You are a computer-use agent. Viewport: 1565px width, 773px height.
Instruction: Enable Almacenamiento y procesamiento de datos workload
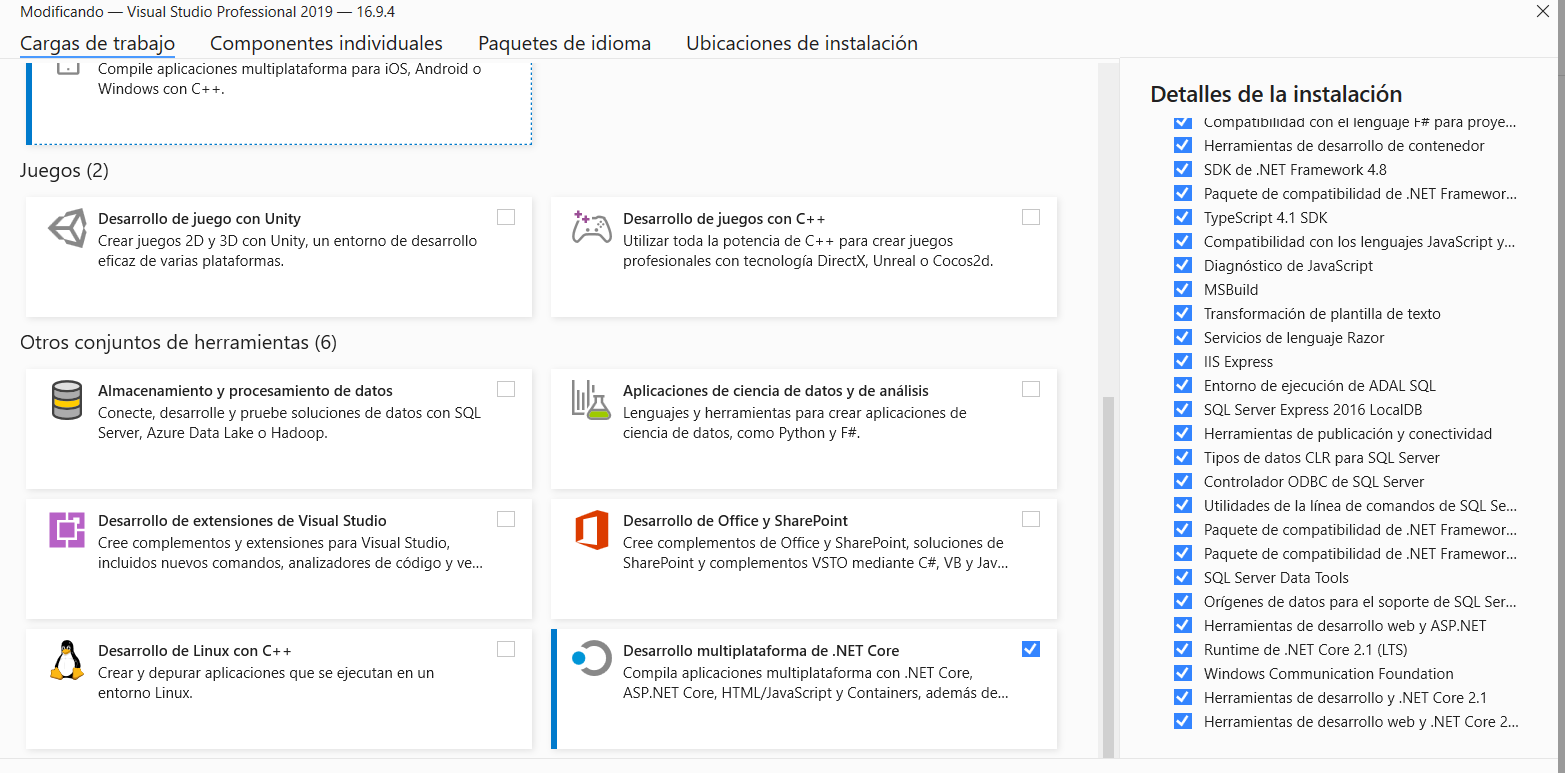pos(506,389)
